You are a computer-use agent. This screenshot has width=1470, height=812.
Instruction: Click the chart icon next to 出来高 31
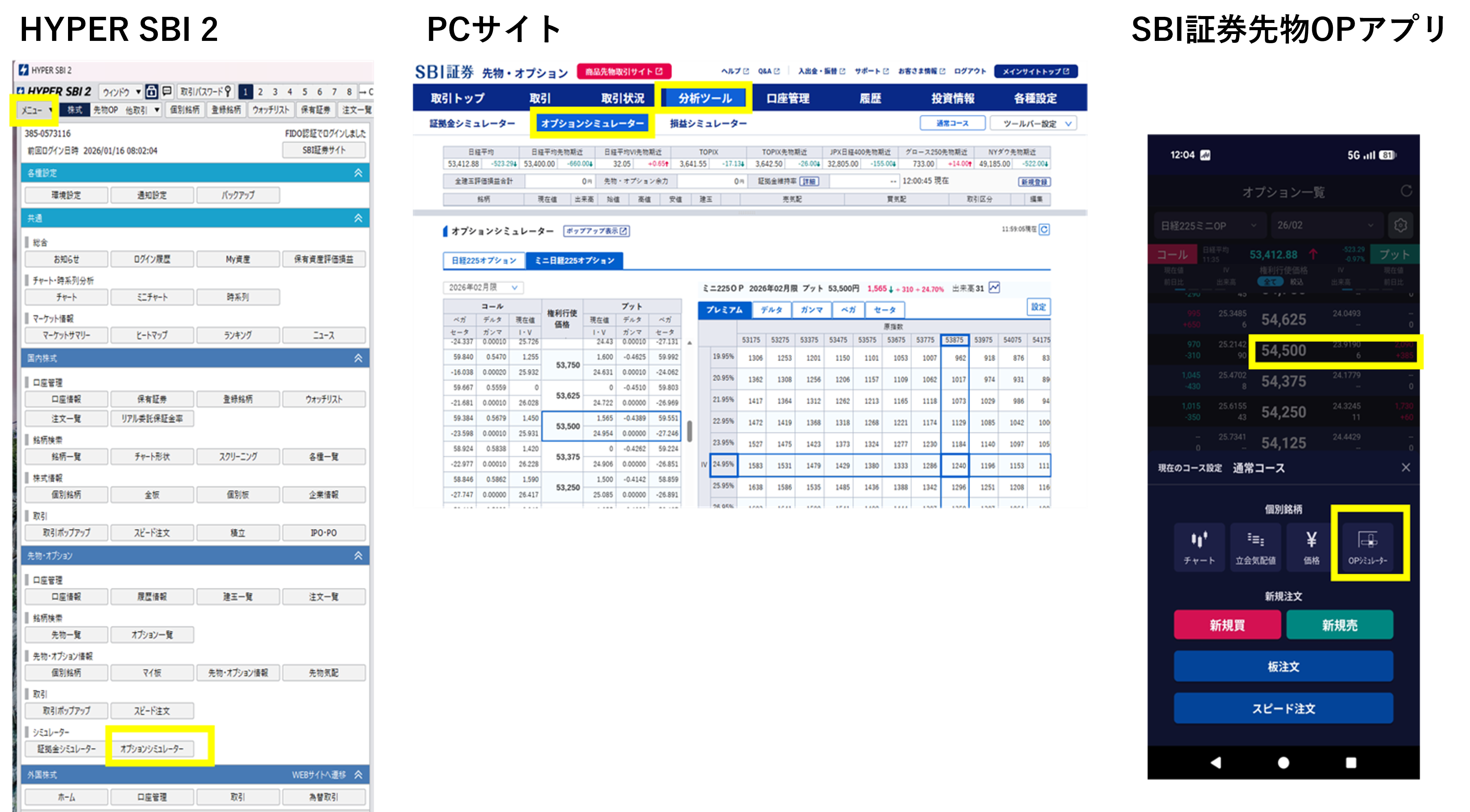click(994, 288)
